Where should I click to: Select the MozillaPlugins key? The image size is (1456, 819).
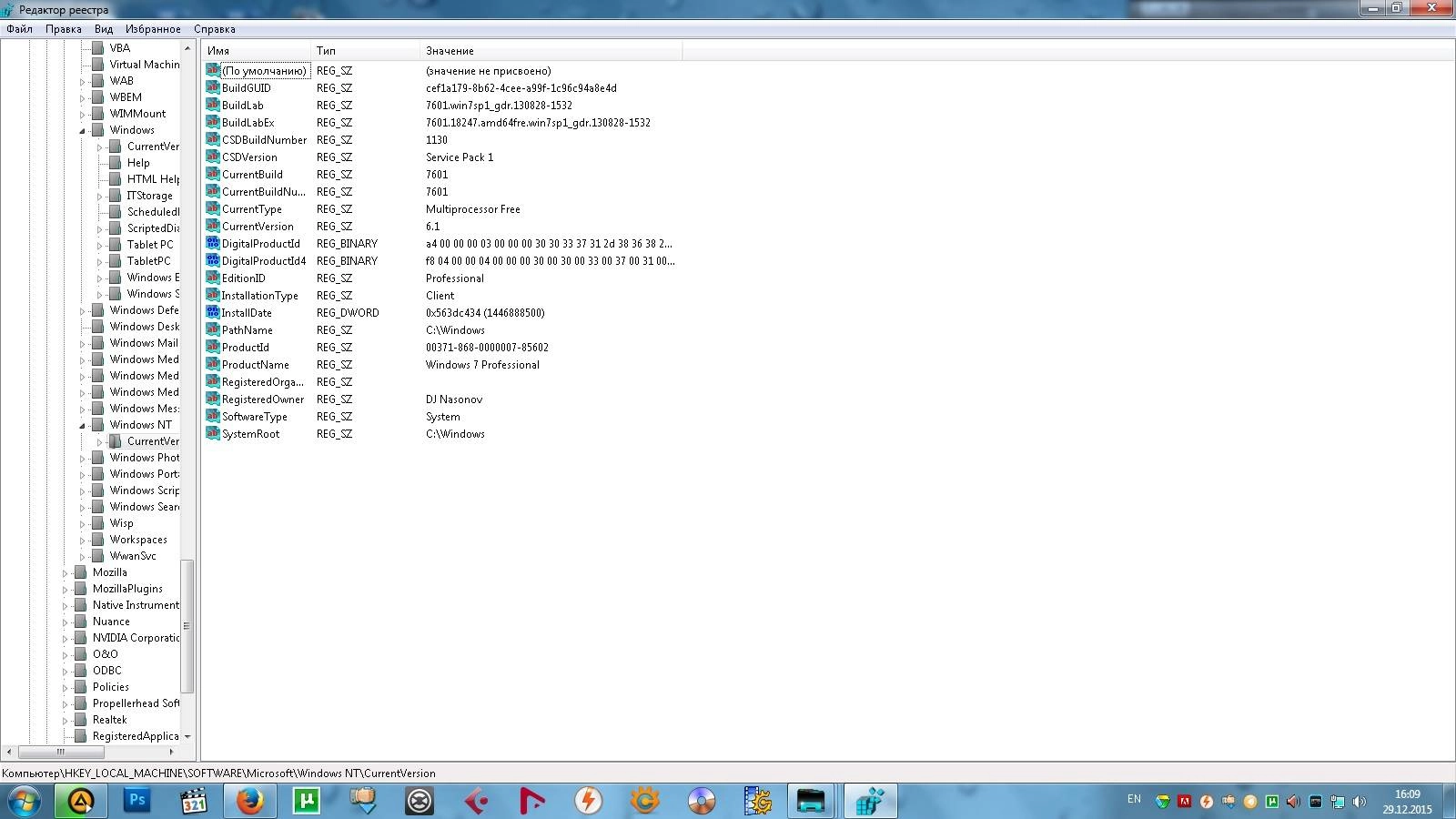click(127, 589)
